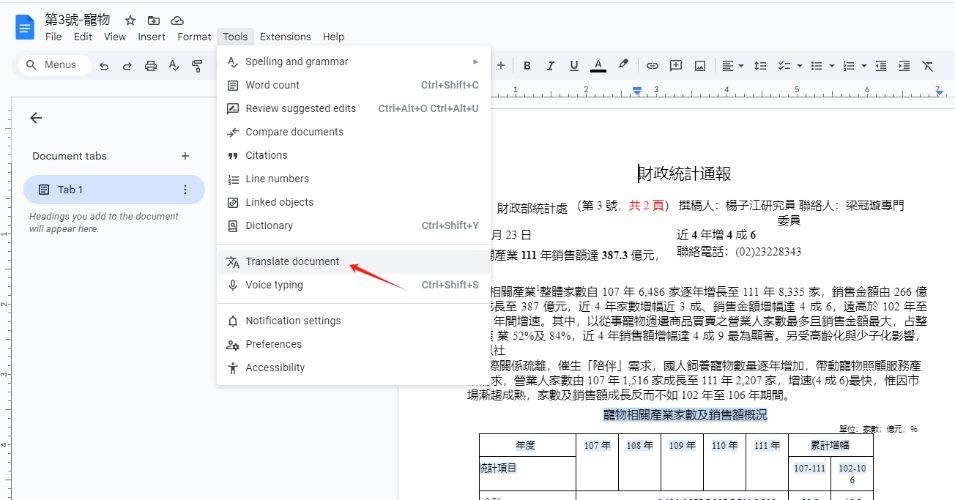Search the Menus search box

[55, 65]
